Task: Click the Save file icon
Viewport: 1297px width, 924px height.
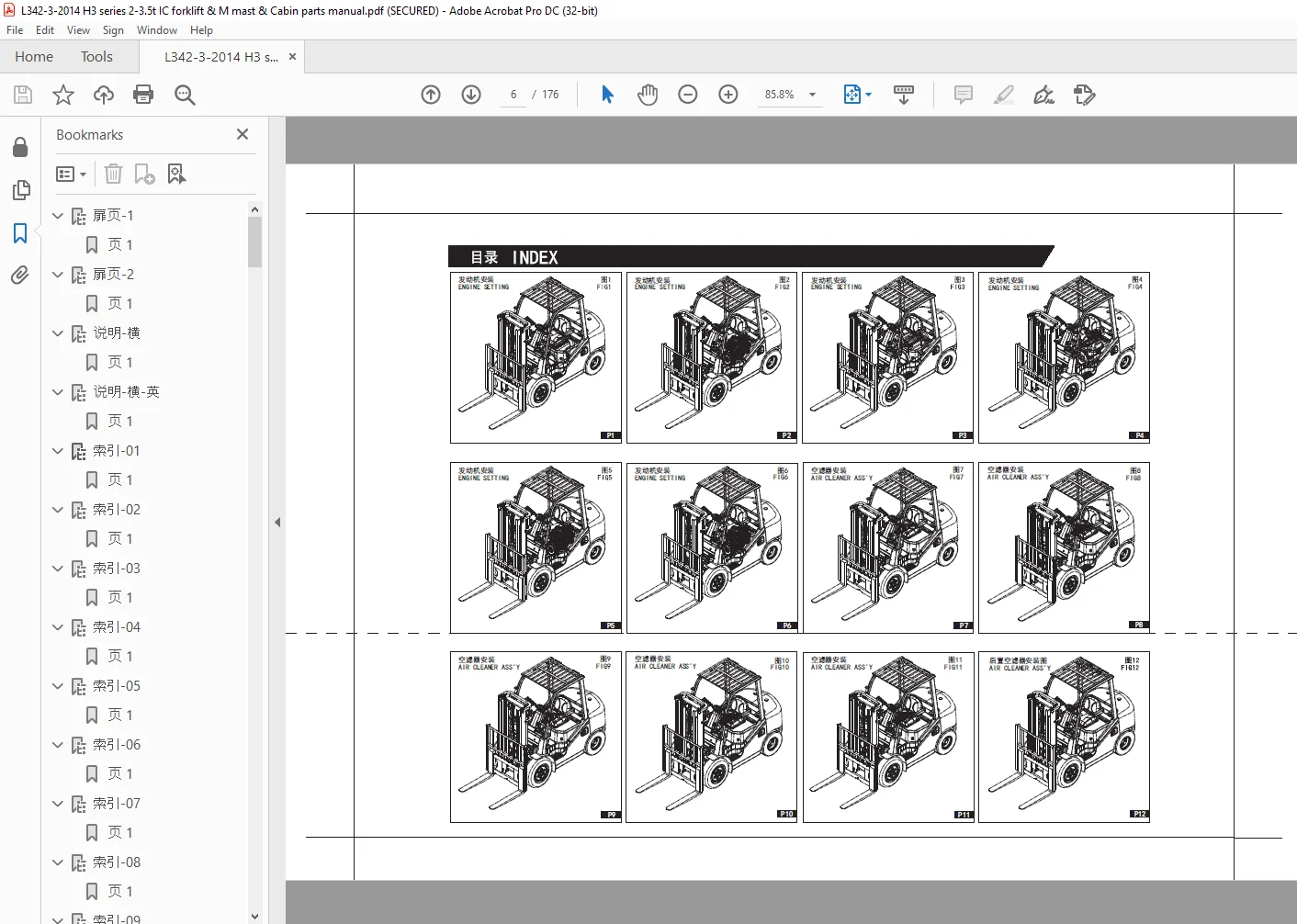Action: point(23,95)
